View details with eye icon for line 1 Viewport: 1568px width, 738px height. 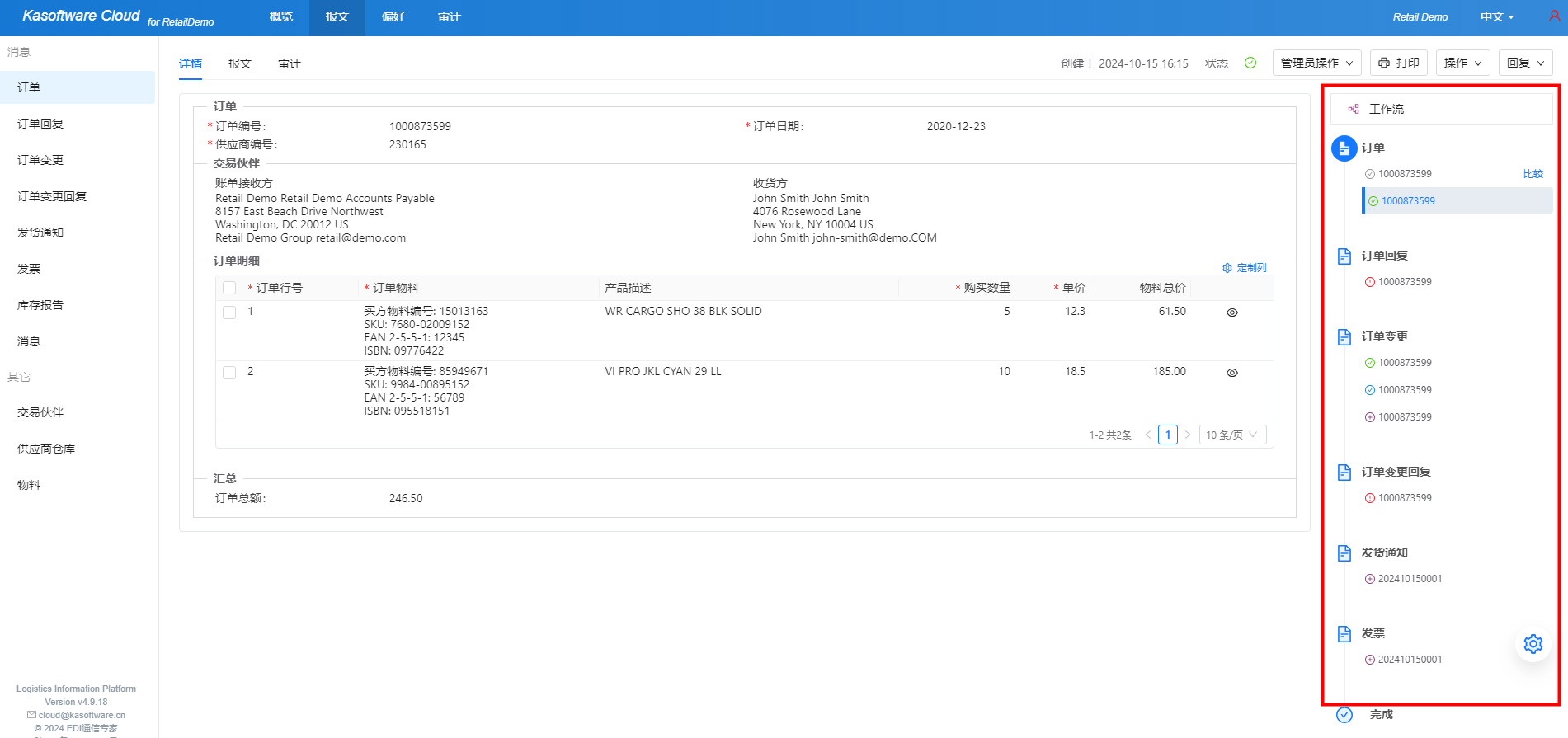[1231, 313]
